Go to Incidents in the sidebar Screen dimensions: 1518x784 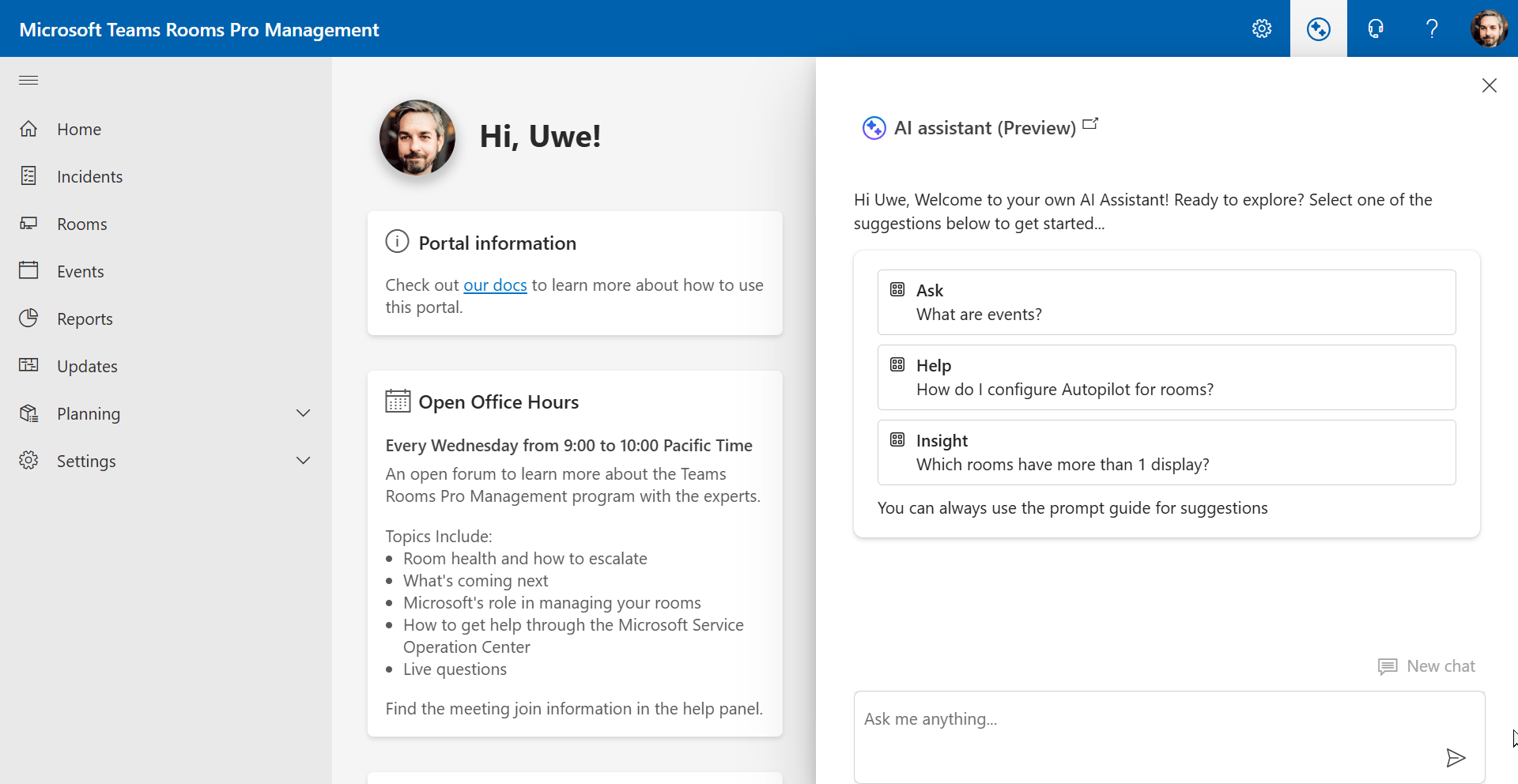(x=89, y=177)
